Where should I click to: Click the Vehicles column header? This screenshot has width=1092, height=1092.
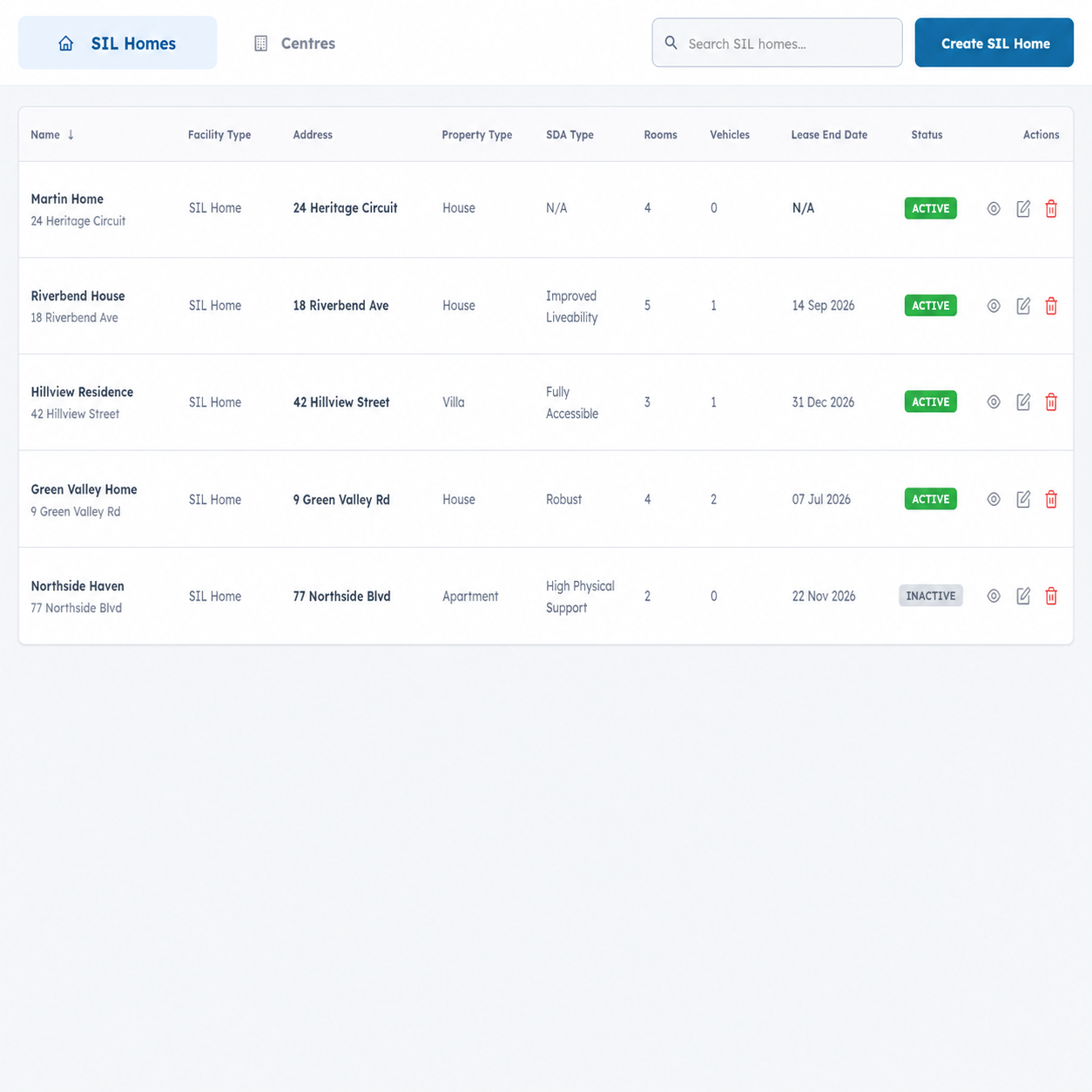click(730, 135)
